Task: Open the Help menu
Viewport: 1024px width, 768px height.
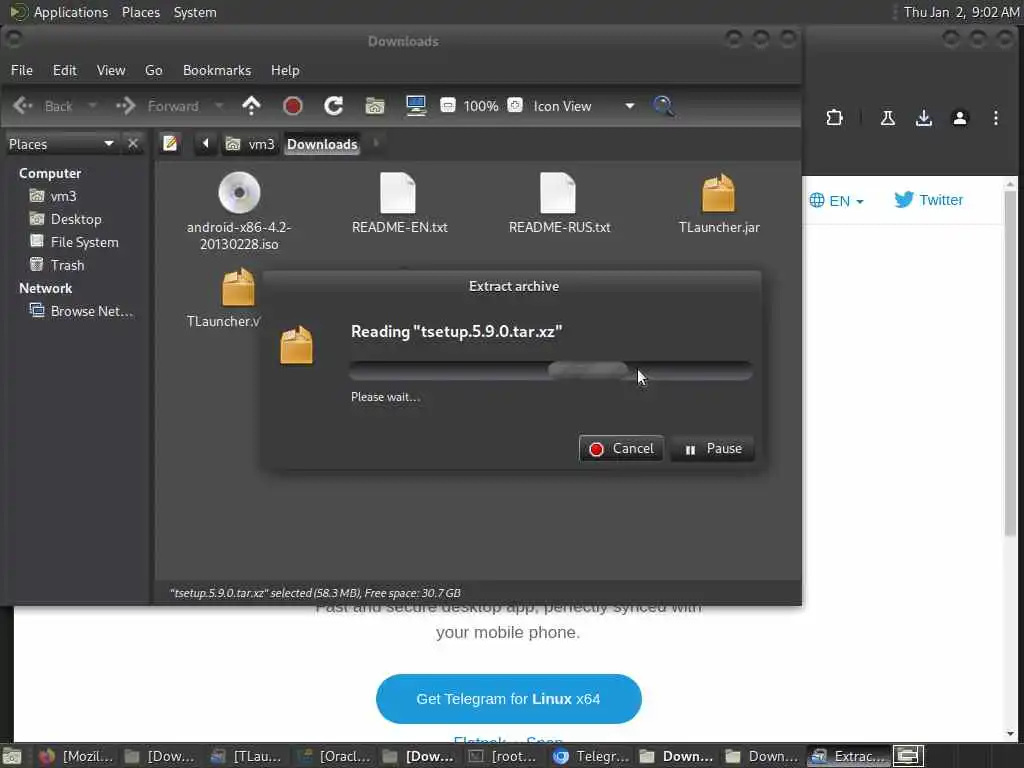Action: click(x=285, y=71)
